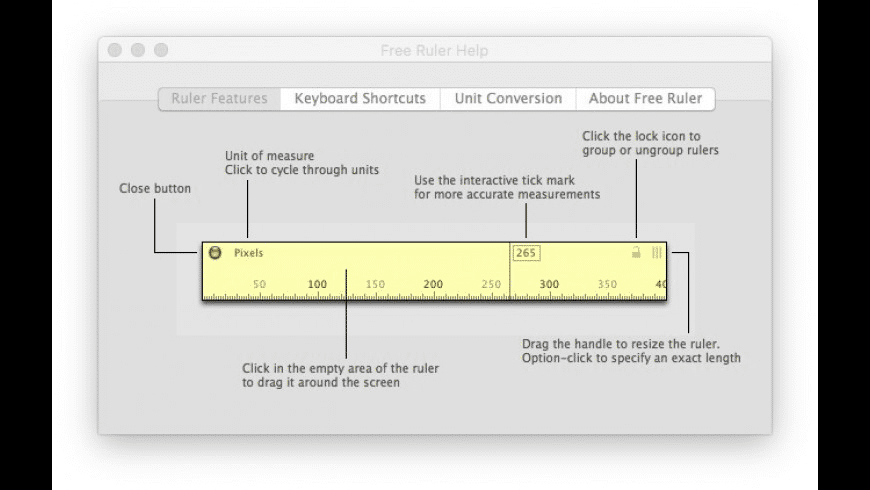Click the ruler's round close button
Viewport: 870px width, 490px height.
point(215,253)
